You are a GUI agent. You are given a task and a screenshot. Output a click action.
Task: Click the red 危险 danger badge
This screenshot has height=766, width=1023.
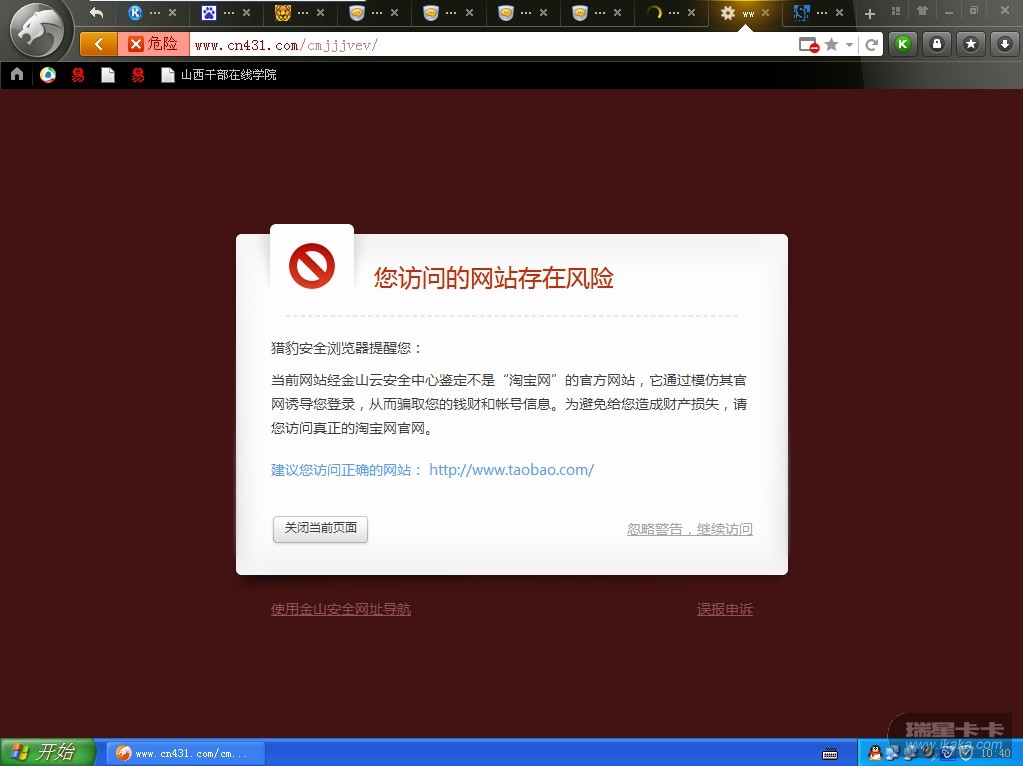click(x=154, y=44)
